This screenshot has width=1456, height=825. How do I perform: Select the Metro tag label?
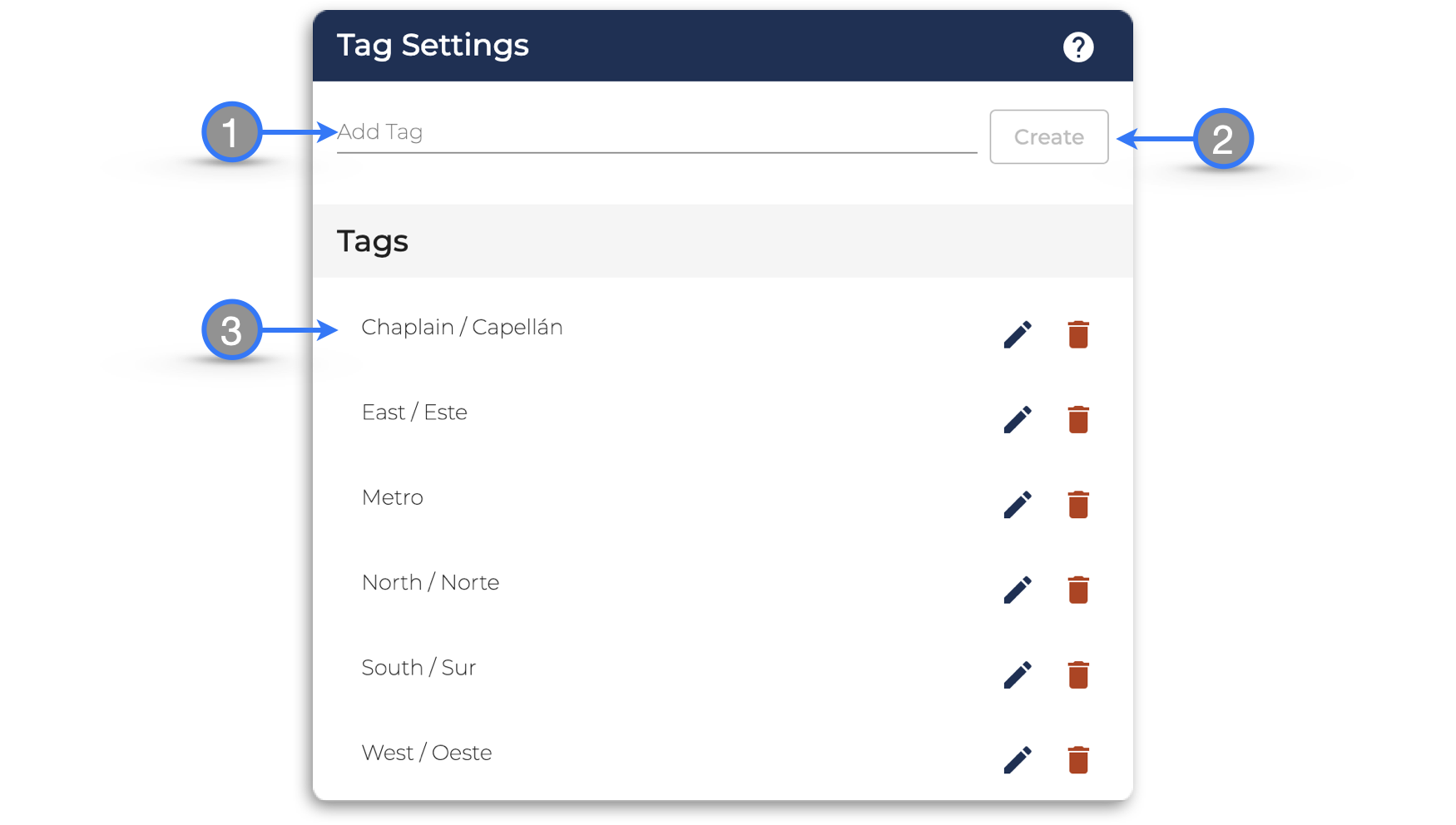(393, 497)
